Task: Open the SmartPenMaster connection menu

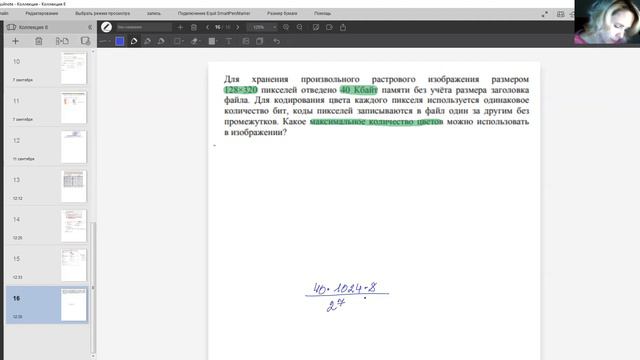Action: pos(214,13)
